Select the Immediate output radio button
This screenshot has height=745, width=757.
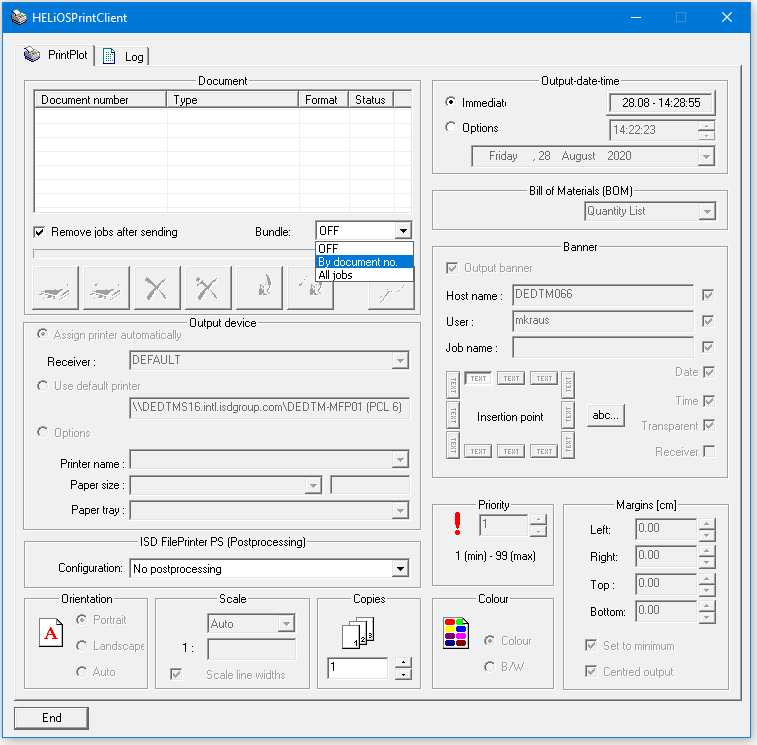coord(451,102)
